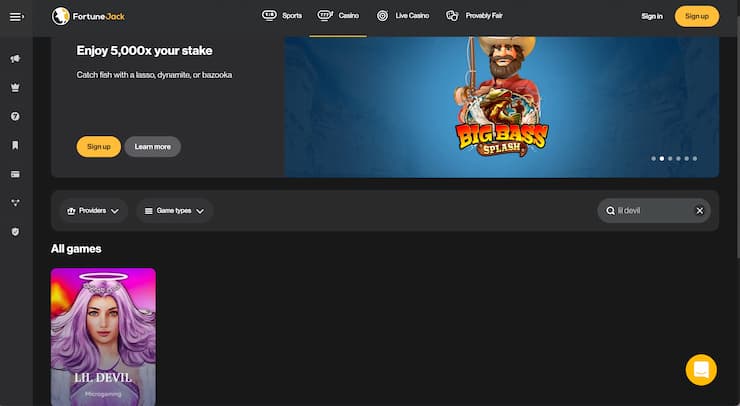This screenshot has height=406, width=740.
Task: Click the FortuneJack logo
Action: click(88, 16)
